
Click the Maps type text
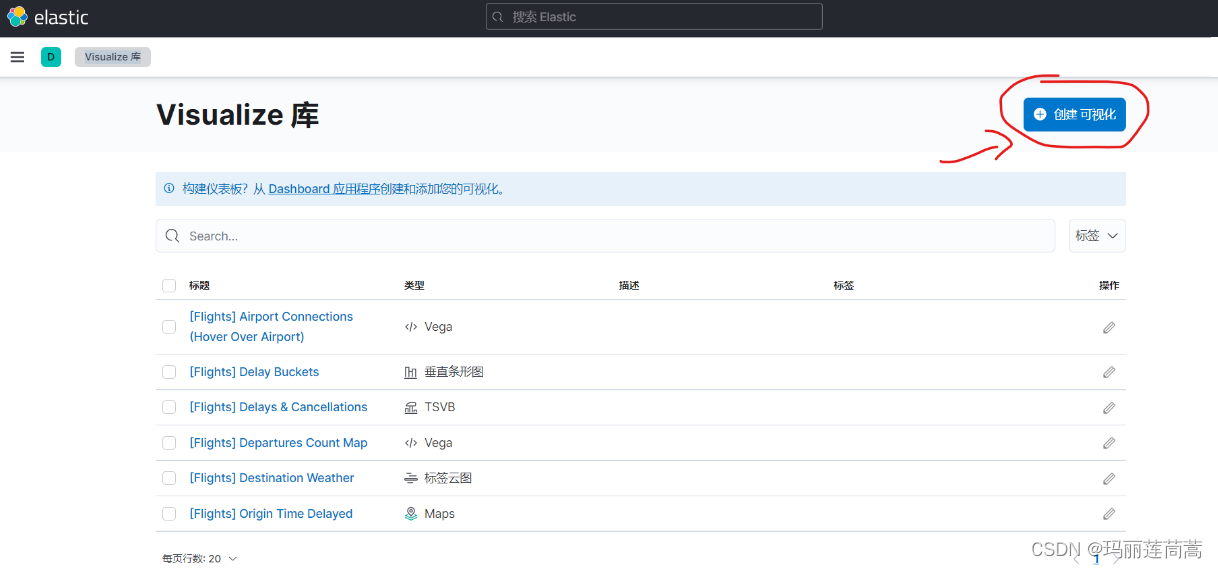(x=439, y=514)
